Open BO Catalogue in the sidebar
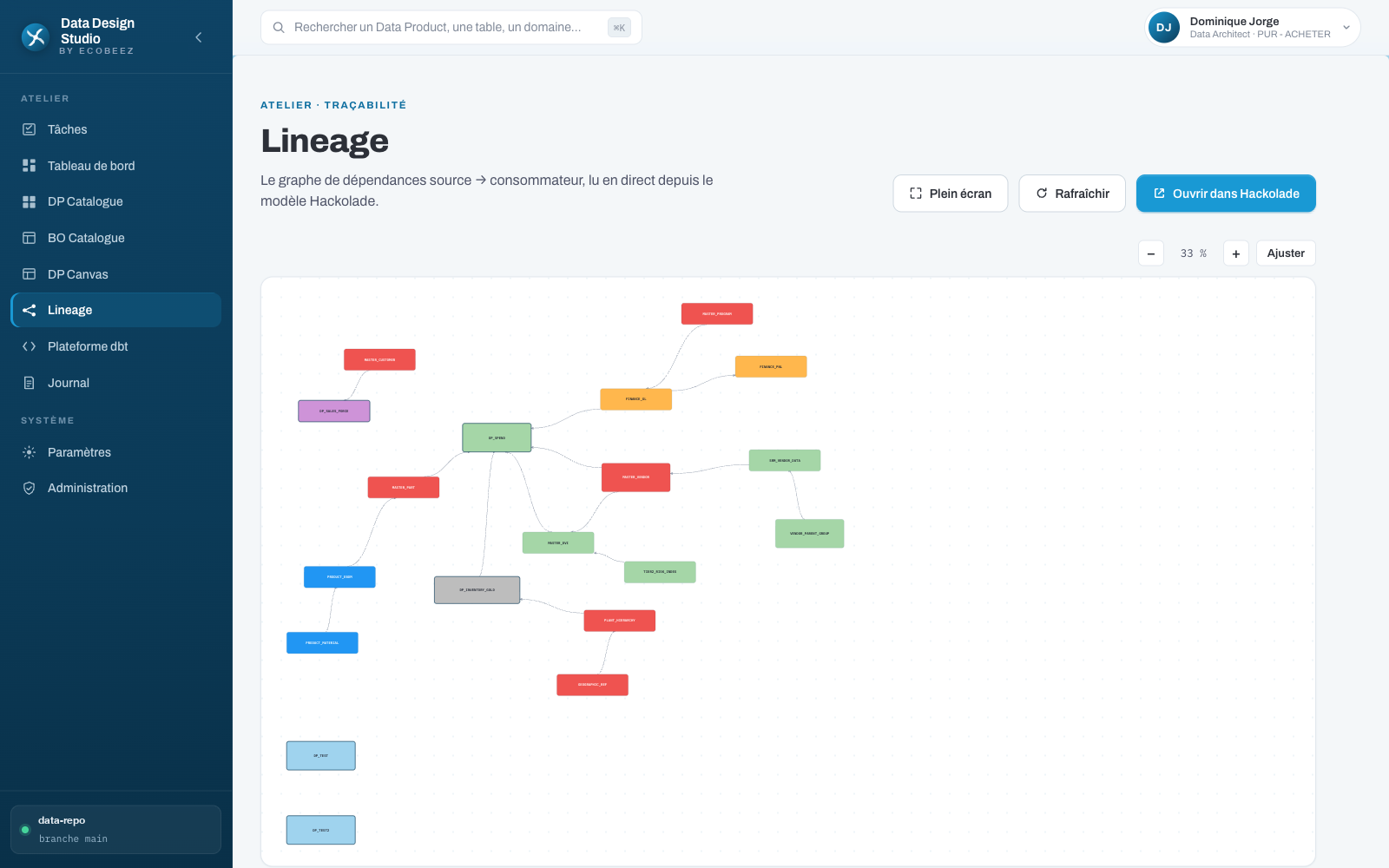The height and width of the screenshot is (868, 1389). point(115,238)
